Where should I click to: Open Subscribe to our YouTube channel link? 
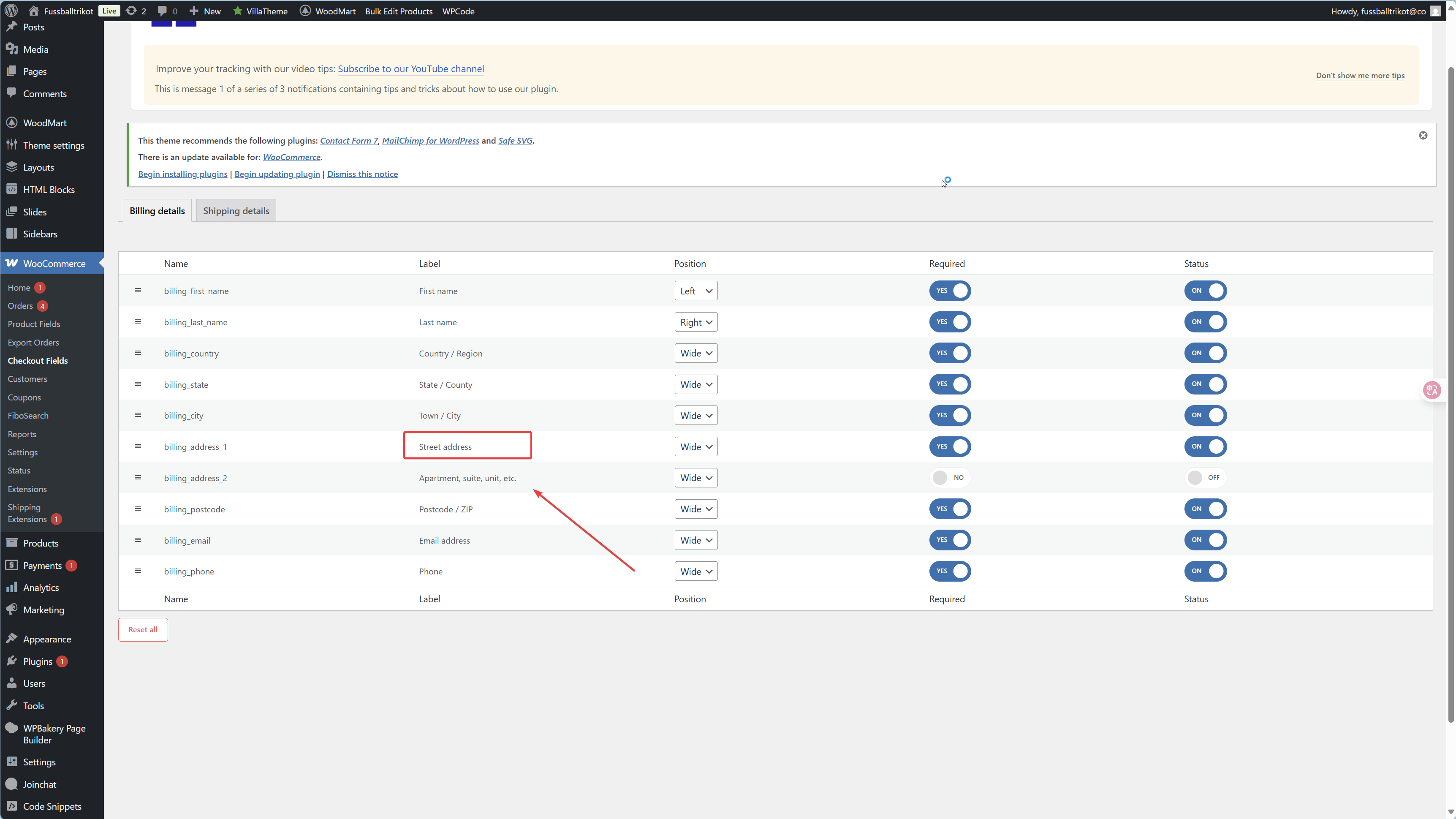411,69
